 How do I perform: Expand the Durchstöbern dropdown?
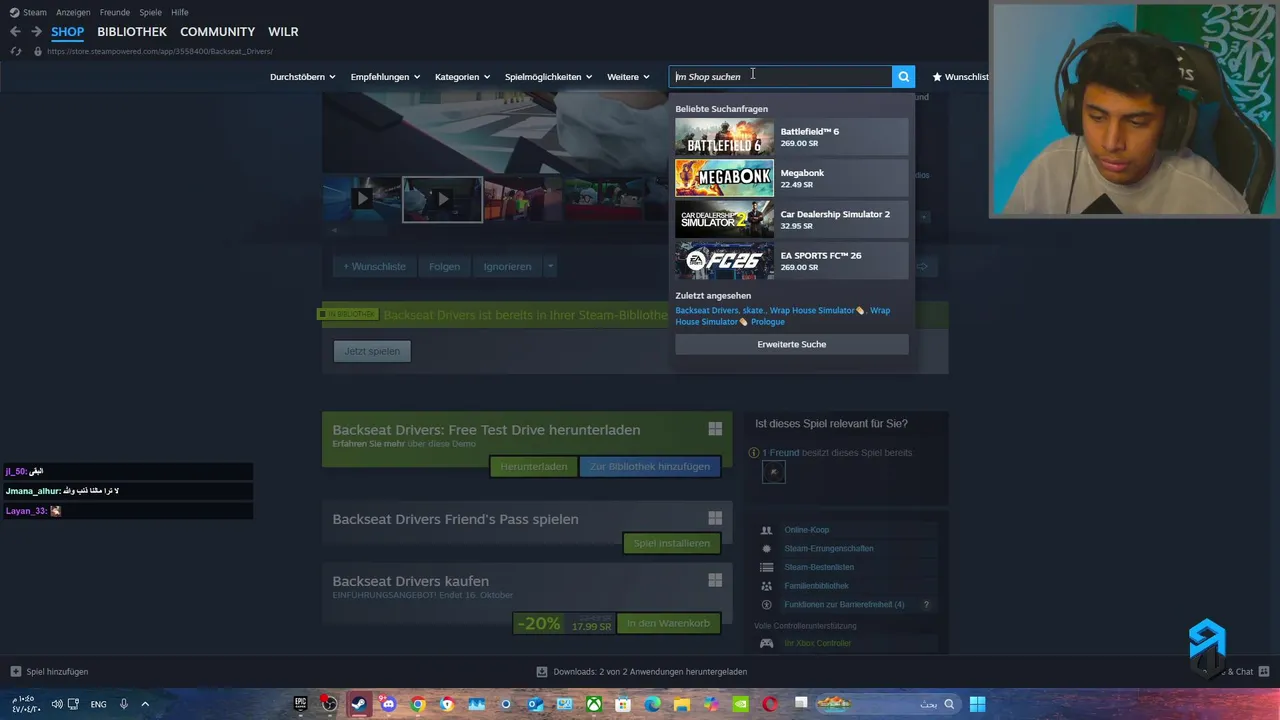[303, 77]
